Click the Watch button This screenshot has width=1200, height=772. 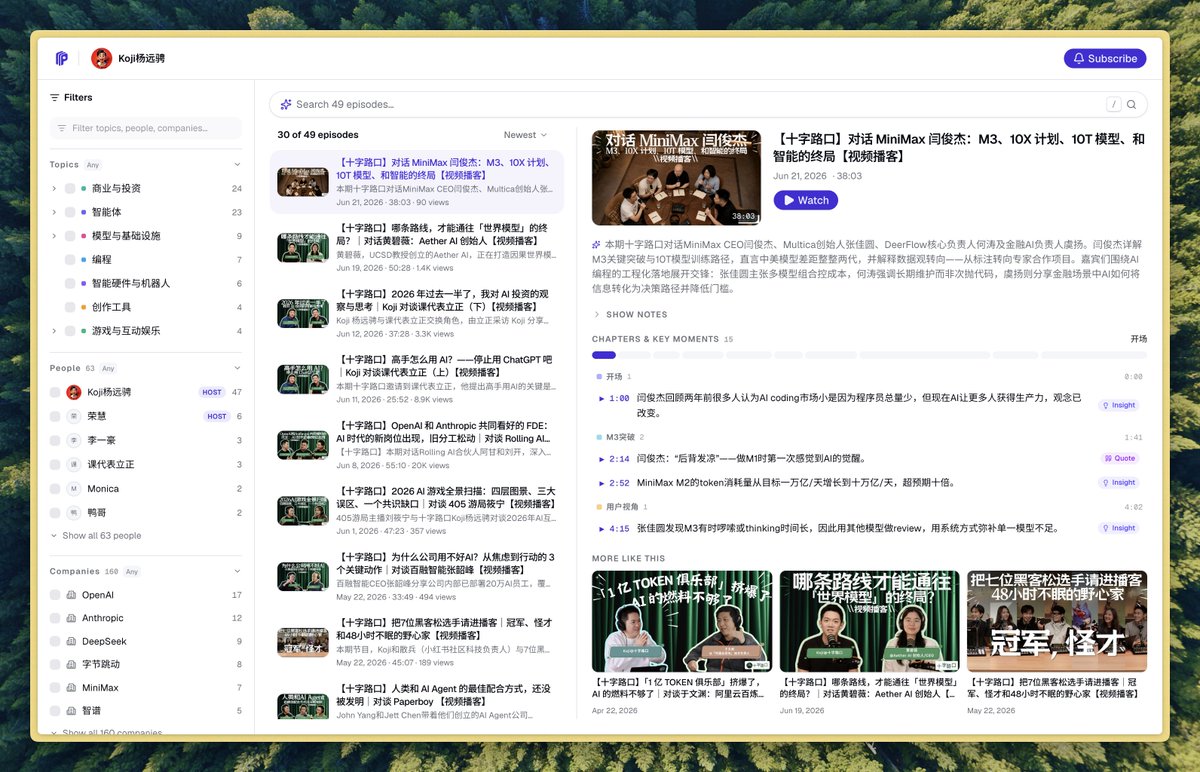coord(806,200)
